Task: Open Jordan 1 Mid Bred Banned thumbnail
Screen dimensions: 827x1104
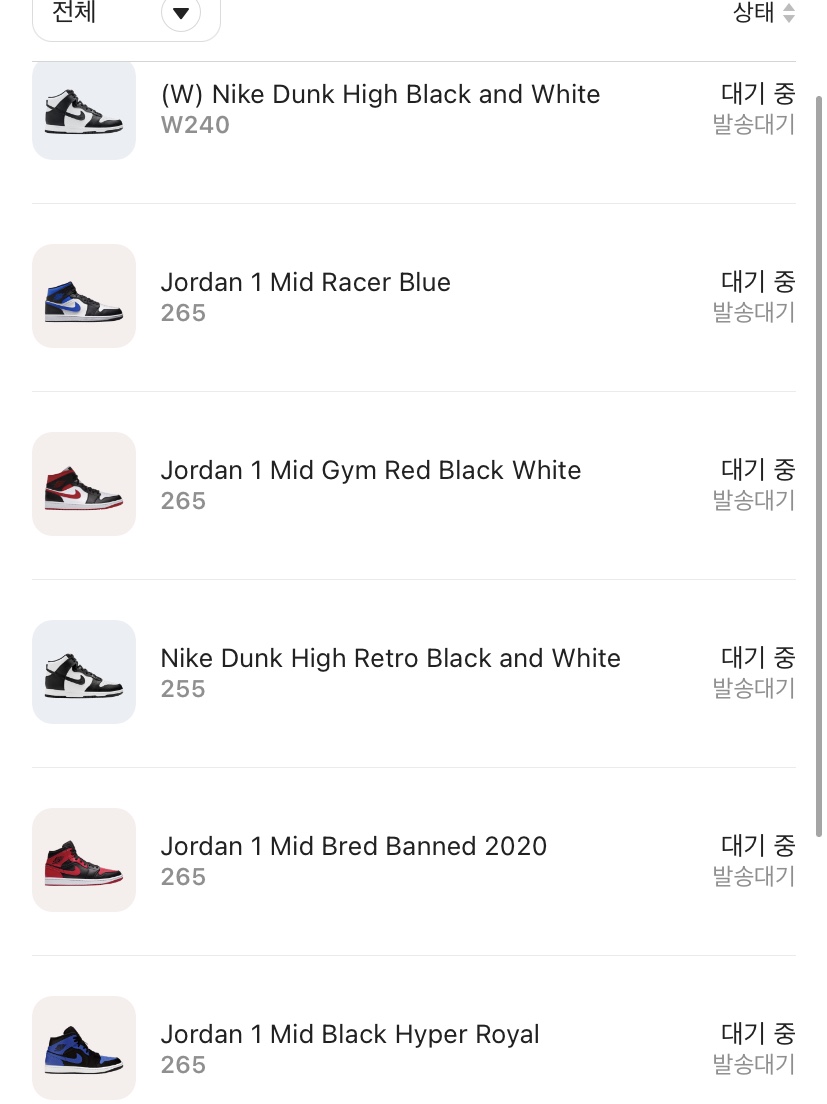Action: pyautogui.click(x=84, y=860)
